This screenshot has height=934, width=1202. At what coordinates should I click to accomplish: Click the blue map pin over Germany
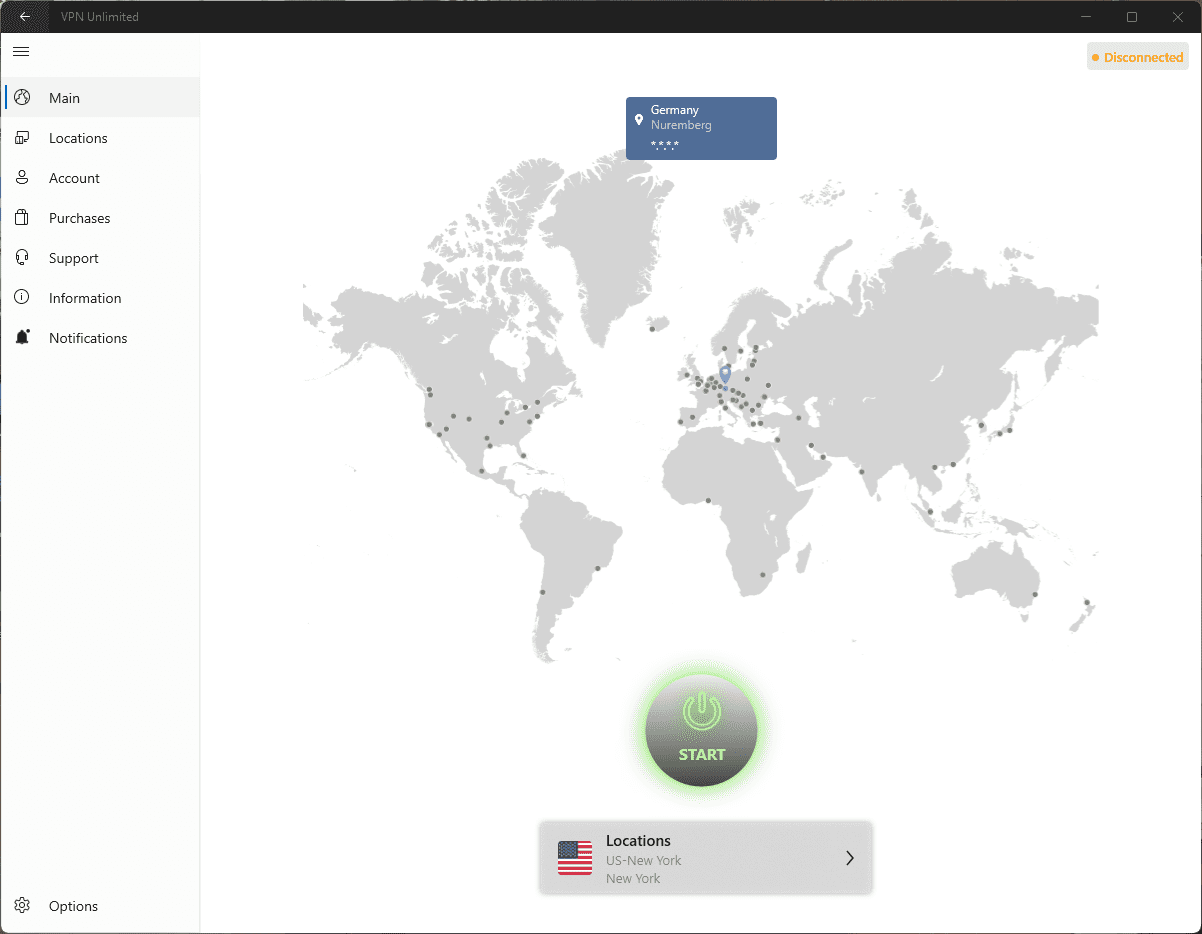coord(725,374)
